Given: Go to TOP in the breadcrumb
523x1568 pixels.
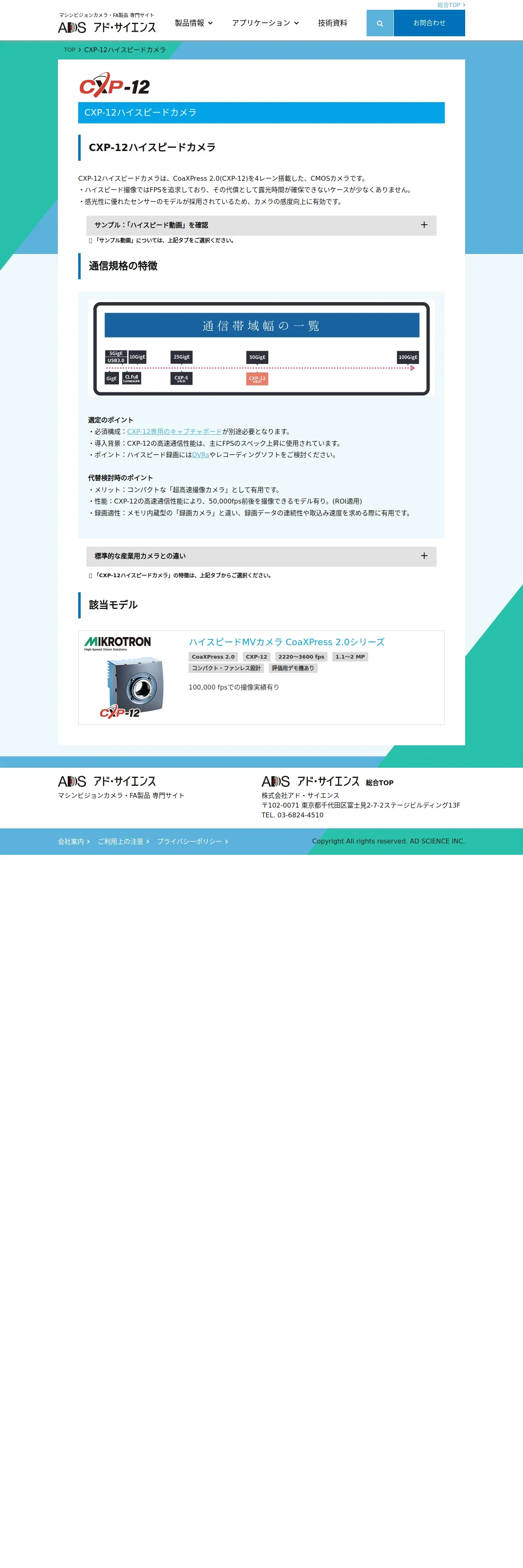Looking at the screenshot, I should click(69, 50).
